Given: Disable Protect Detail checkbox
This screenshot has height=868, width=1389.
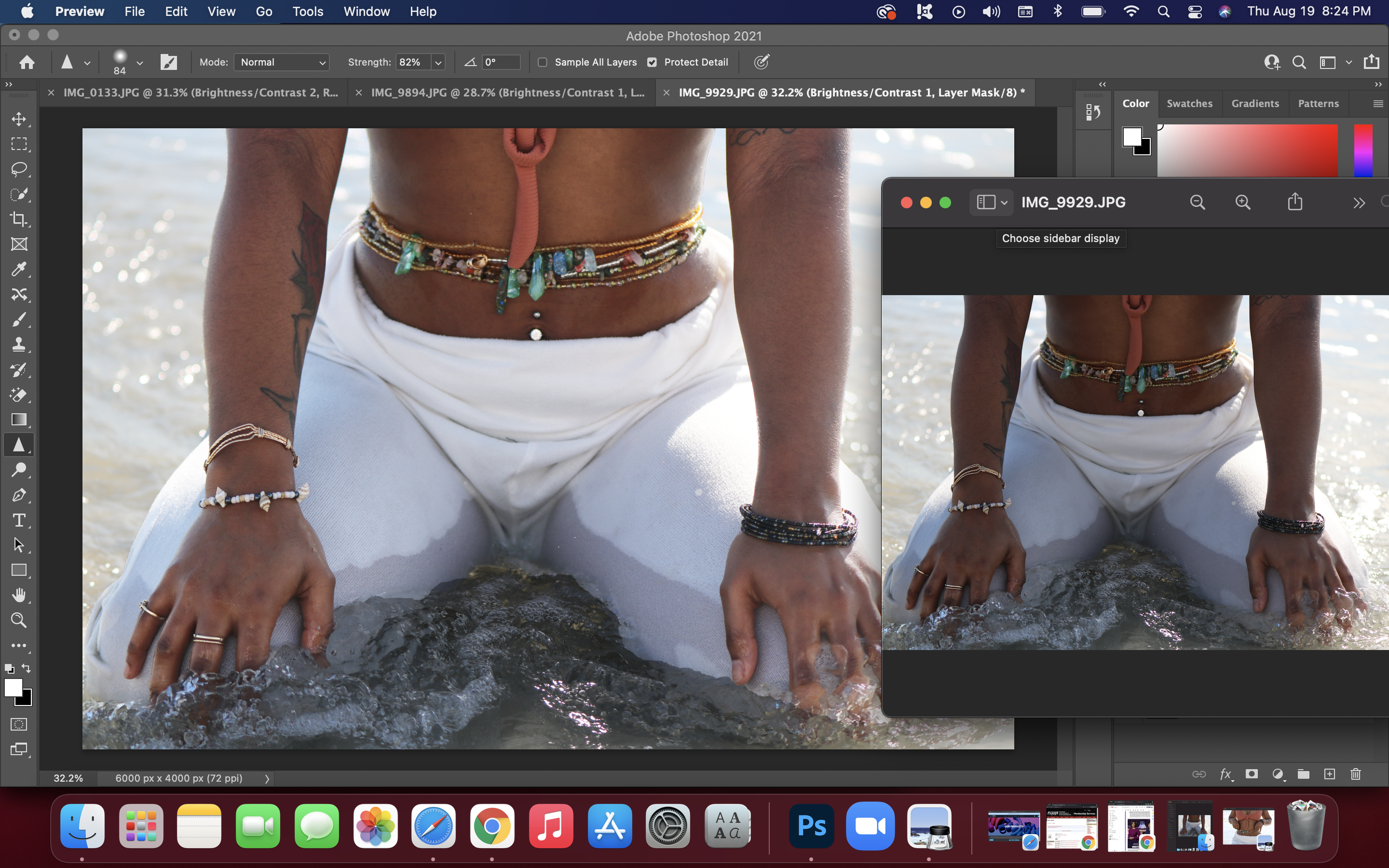Looking at the screenshot, I should (652, 62).
